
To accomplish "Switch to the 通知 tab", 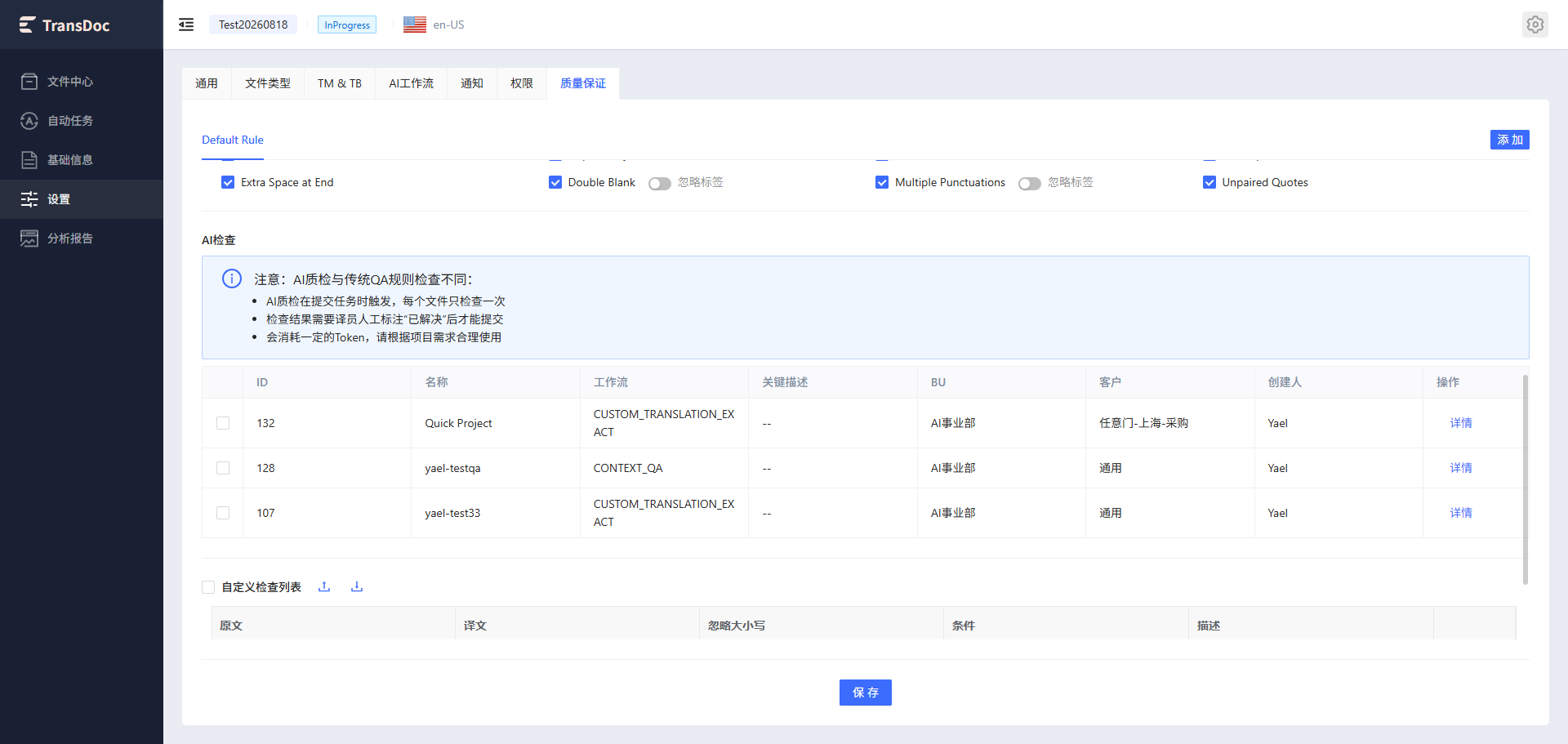I will tap(472, 83).
